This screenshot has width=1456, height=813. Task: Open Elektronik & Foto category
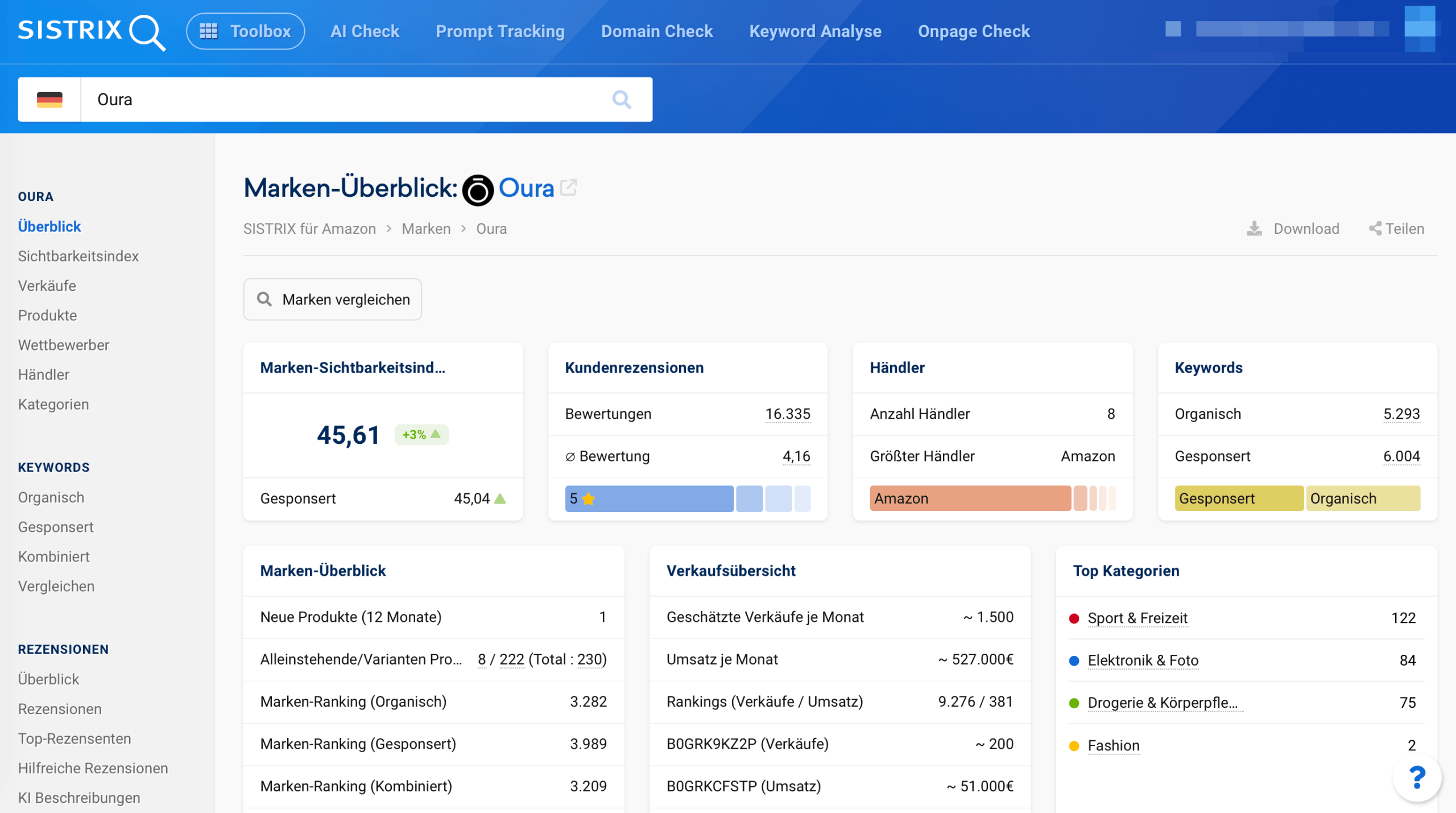[1143, 661]
